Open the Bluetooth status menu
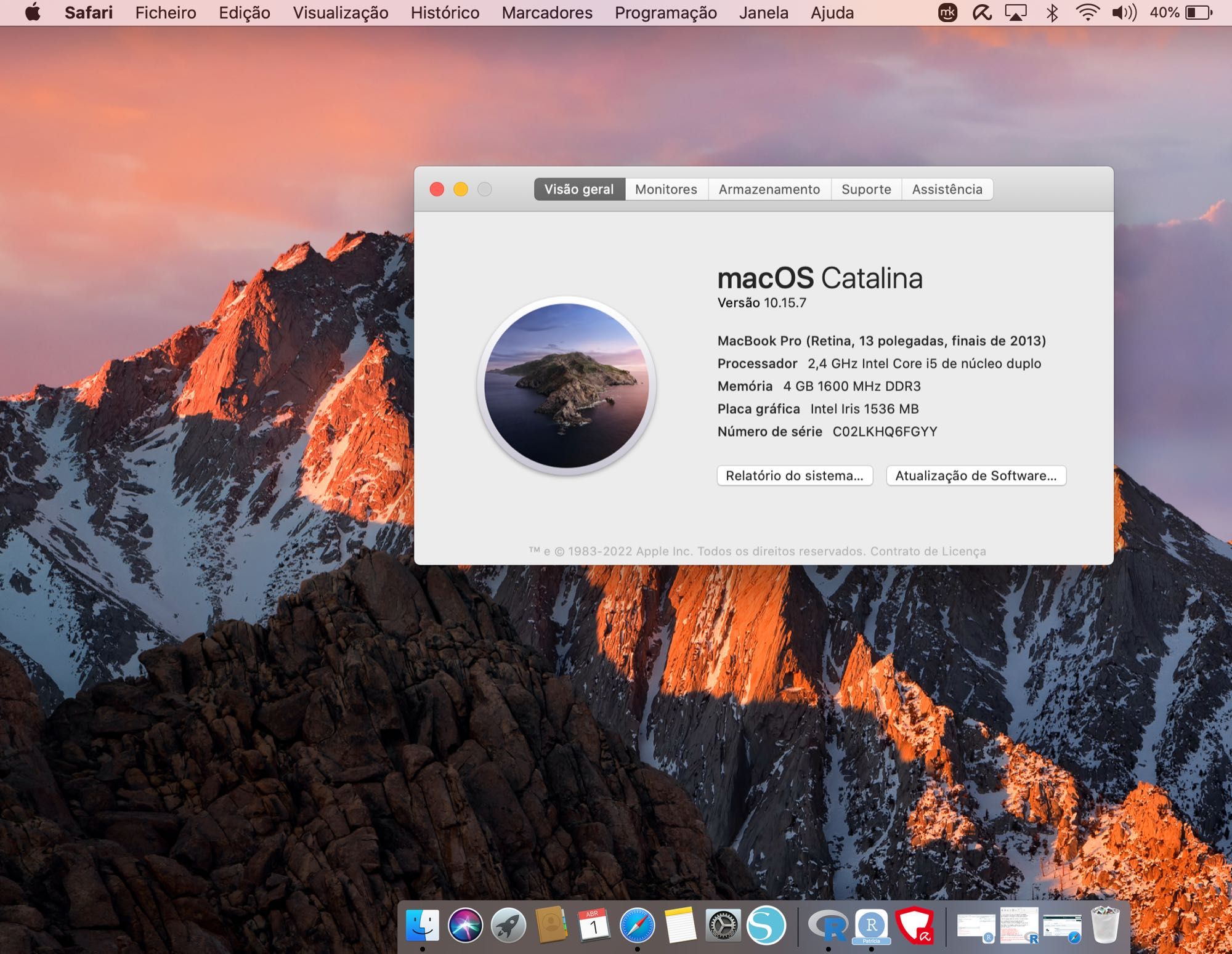Viewport: 1232px width, 954px height. [x=1052, y=12]
